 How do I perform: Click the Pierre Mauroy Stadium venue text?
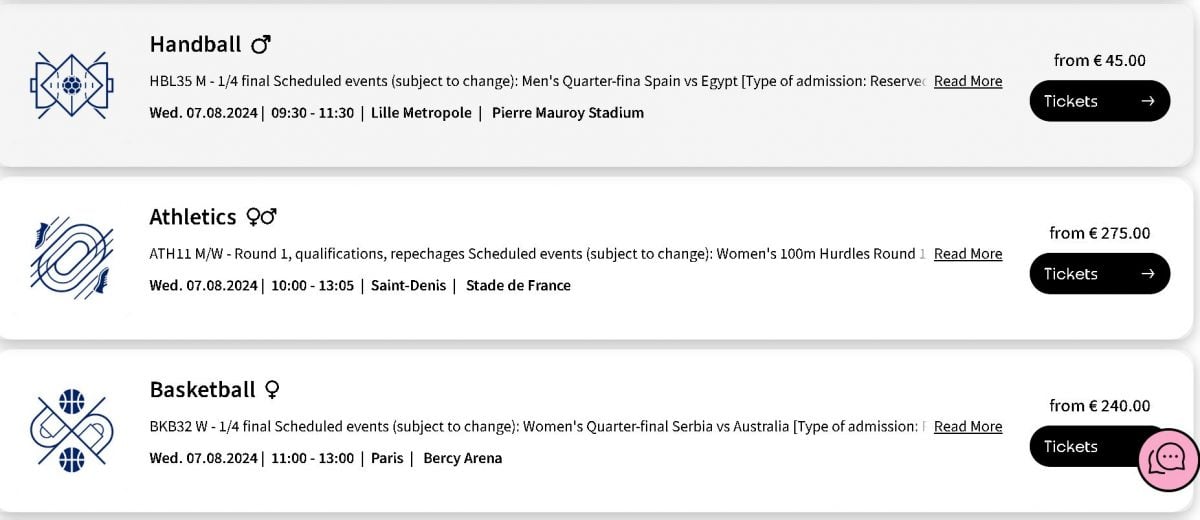(567, 113)
